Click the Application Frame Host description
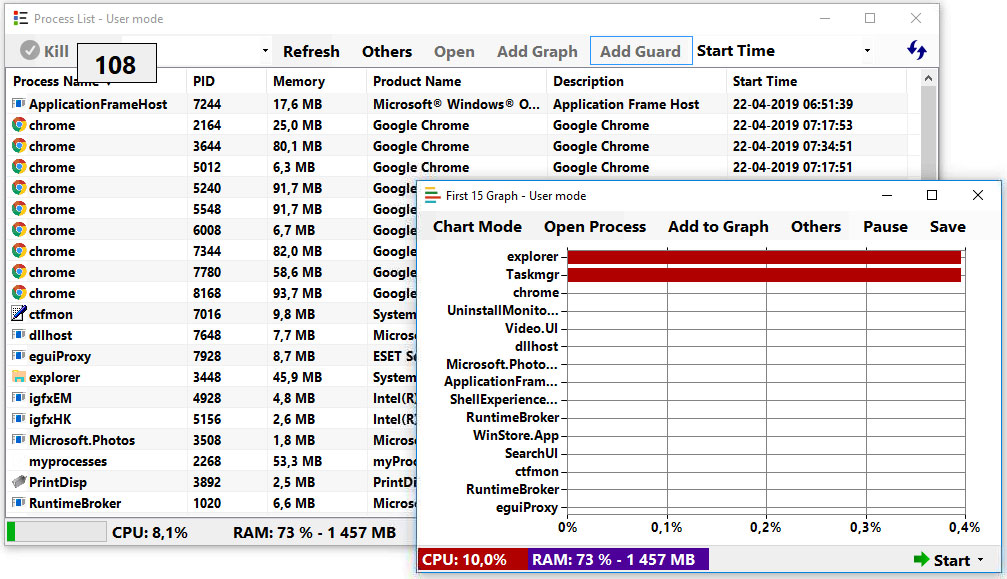Screen dimensions: 1007x579 point(626,104)
